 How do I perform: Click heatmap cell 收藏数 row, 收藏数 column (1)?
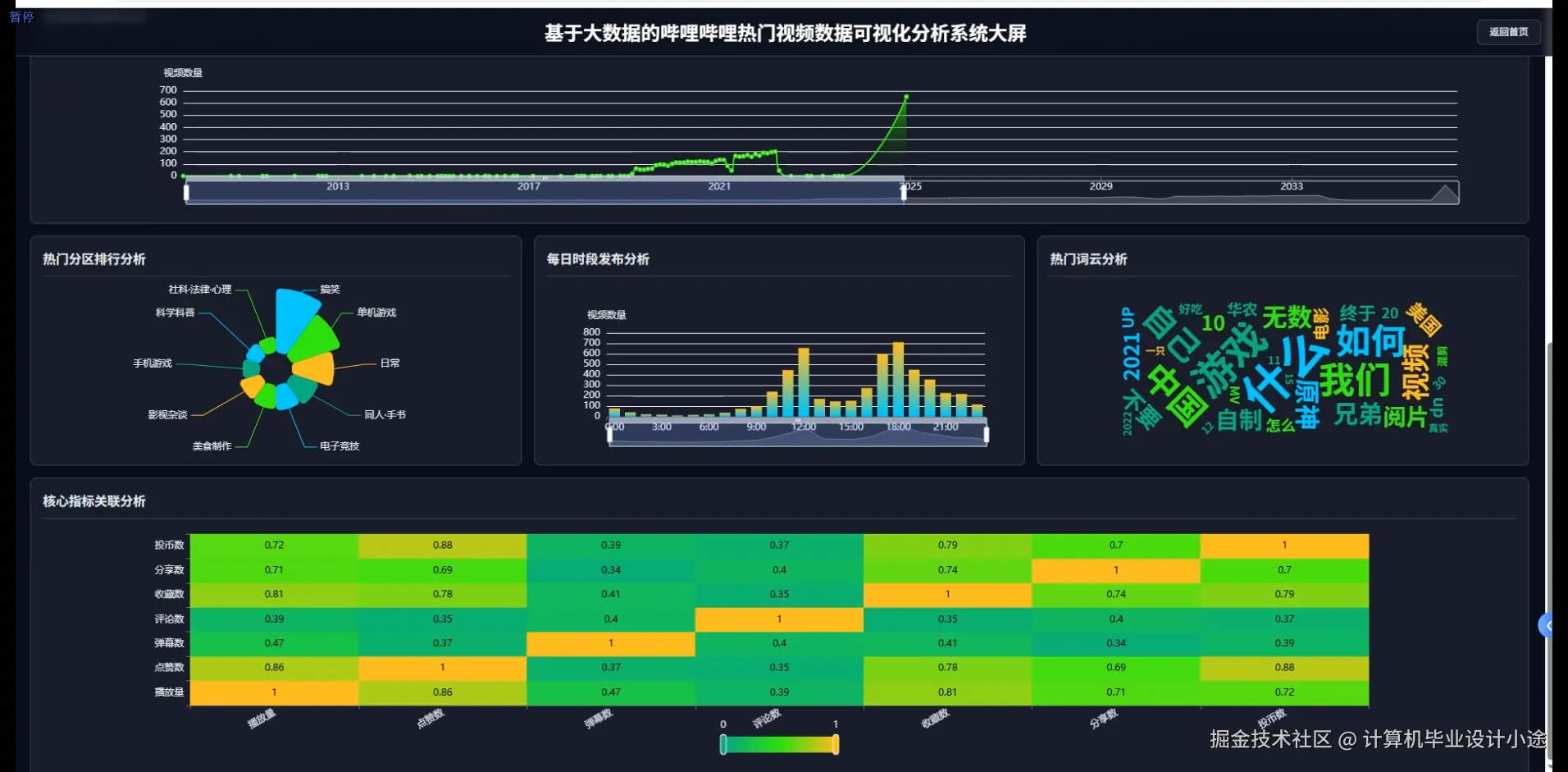(x=948, y=594)
